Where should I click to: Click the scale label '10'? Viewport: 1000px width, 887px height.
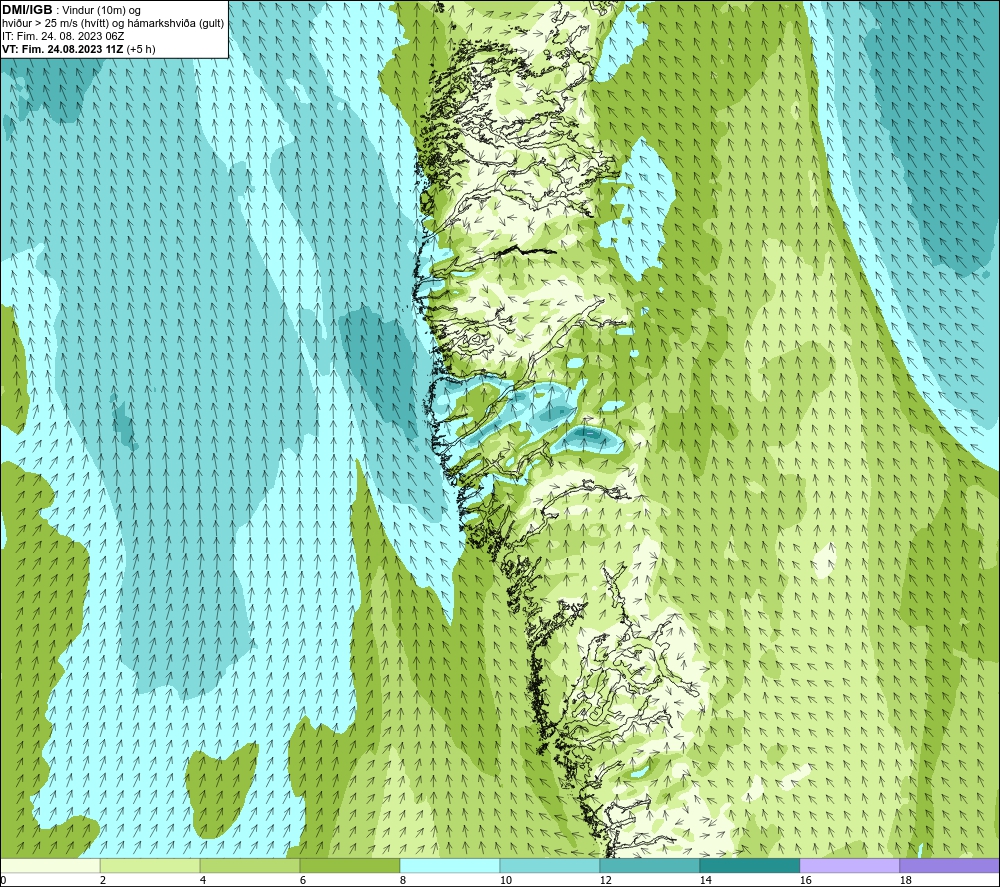tap(505, 881)
